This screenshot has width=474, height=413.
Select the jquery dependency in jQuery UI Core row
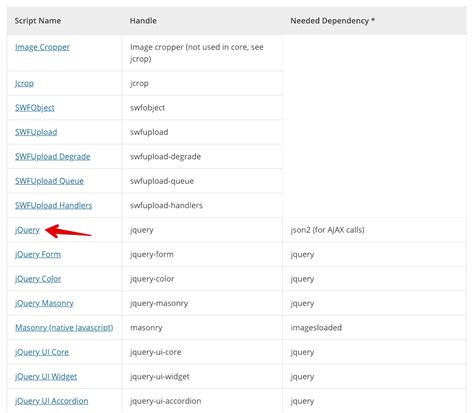click(x=374, y=352)
